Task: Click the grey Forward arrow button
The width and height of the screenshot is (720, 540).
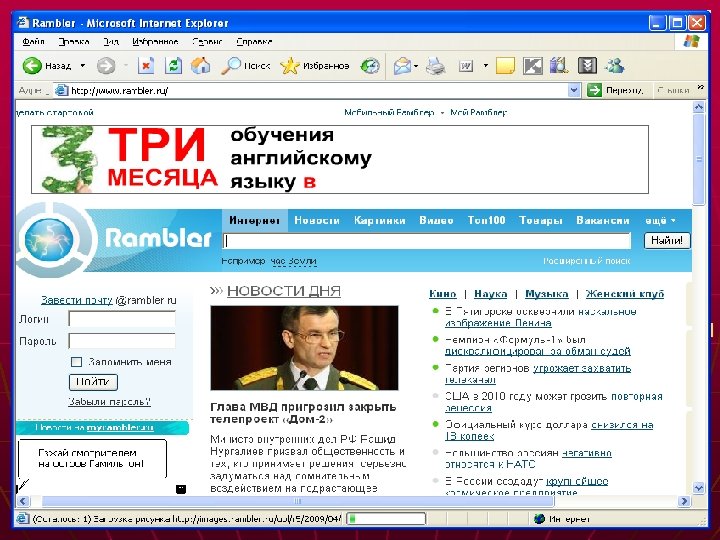Action: click(x=106, y=66)
